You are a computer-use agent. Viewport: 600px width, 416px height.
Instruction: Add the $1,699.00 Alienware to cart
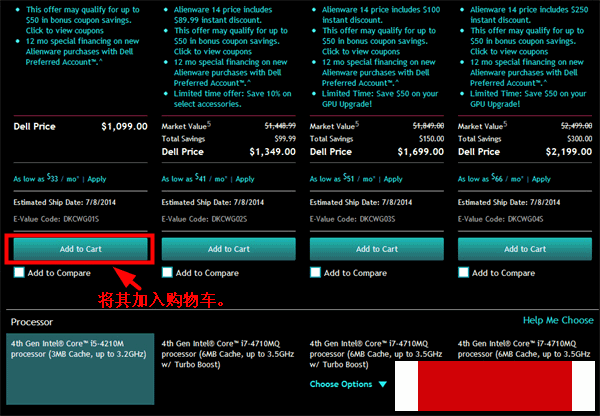377,249
